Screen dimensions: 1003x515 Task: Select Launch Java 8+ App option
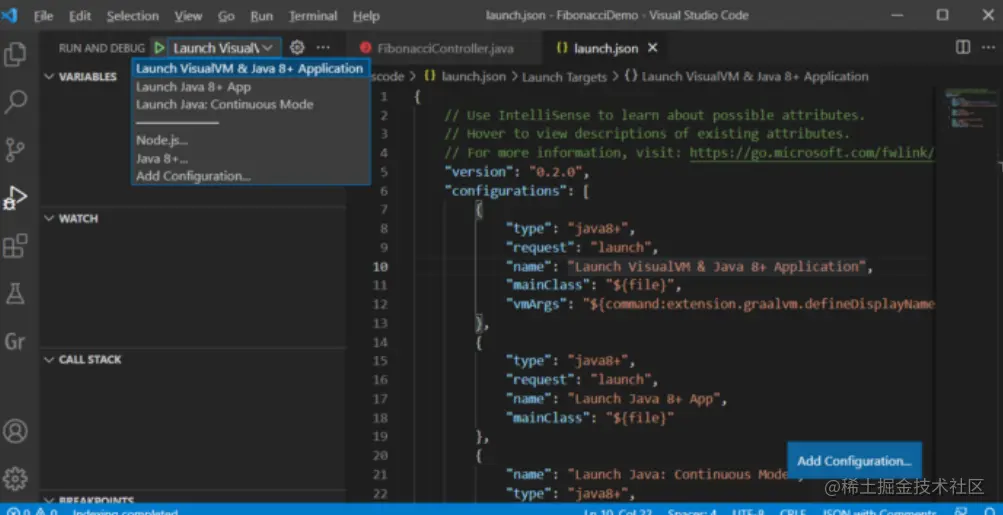point(250,87)
